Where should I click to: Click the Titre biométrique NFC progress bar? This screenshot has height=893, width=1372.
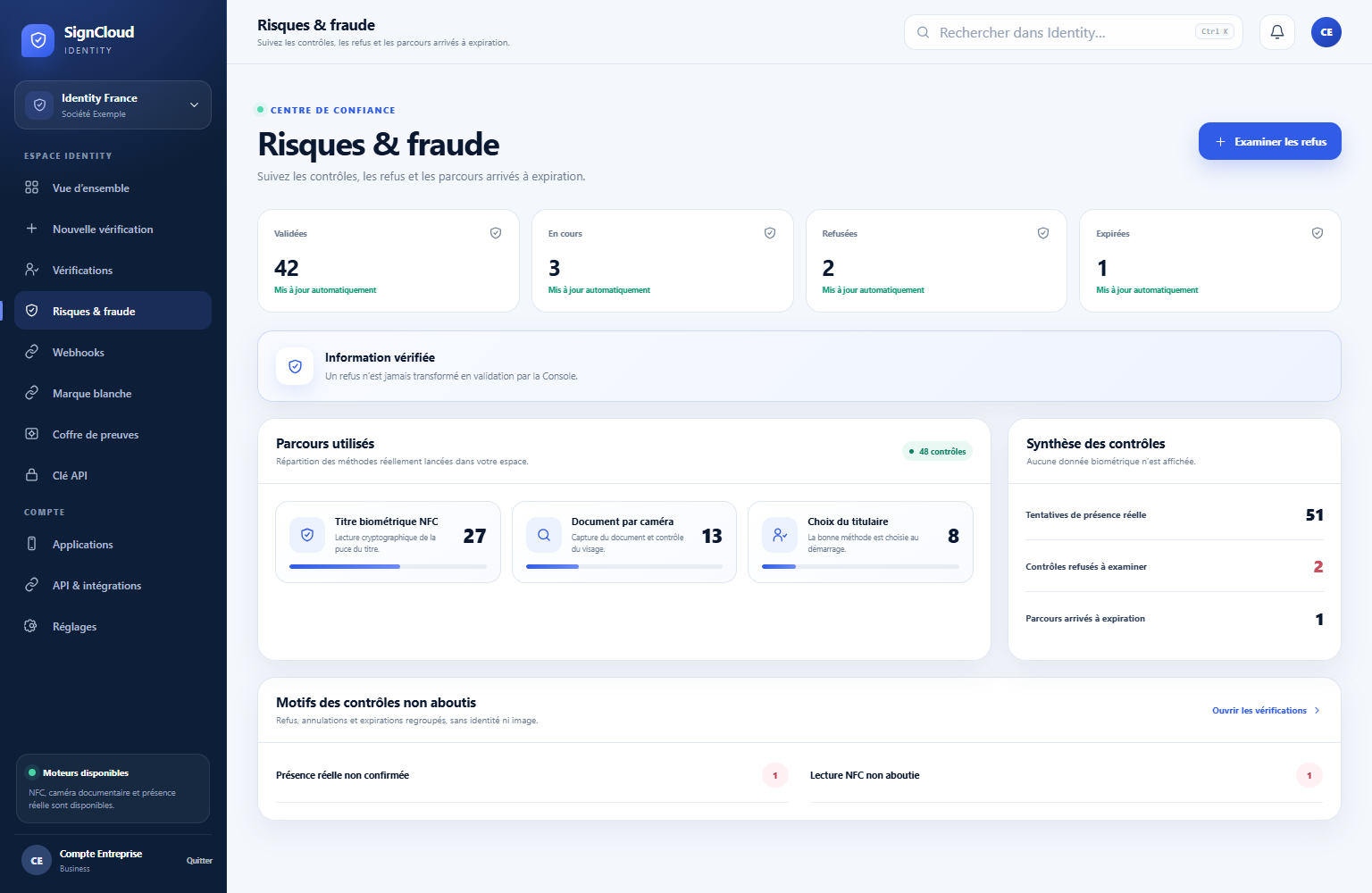[388, 567]
